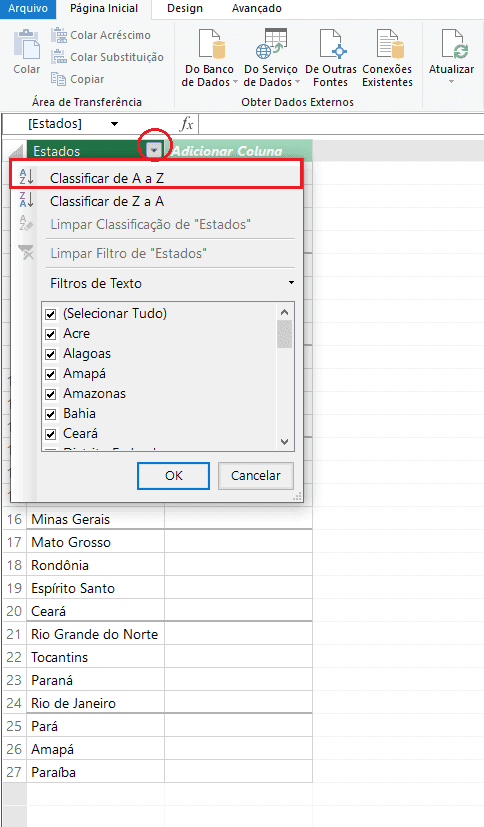The image size is (484, 827).
Task: Select Colar Acréscimo icon
Action: click(x=59, y=35)
